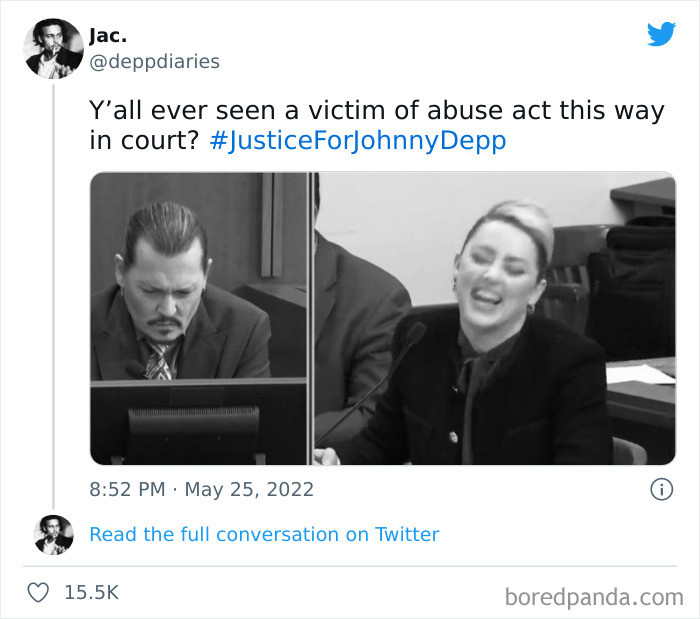This screenshot has height=619, width=700.
Task: Click the May 25, 2022 date
Action: click(x=249, y=489)
